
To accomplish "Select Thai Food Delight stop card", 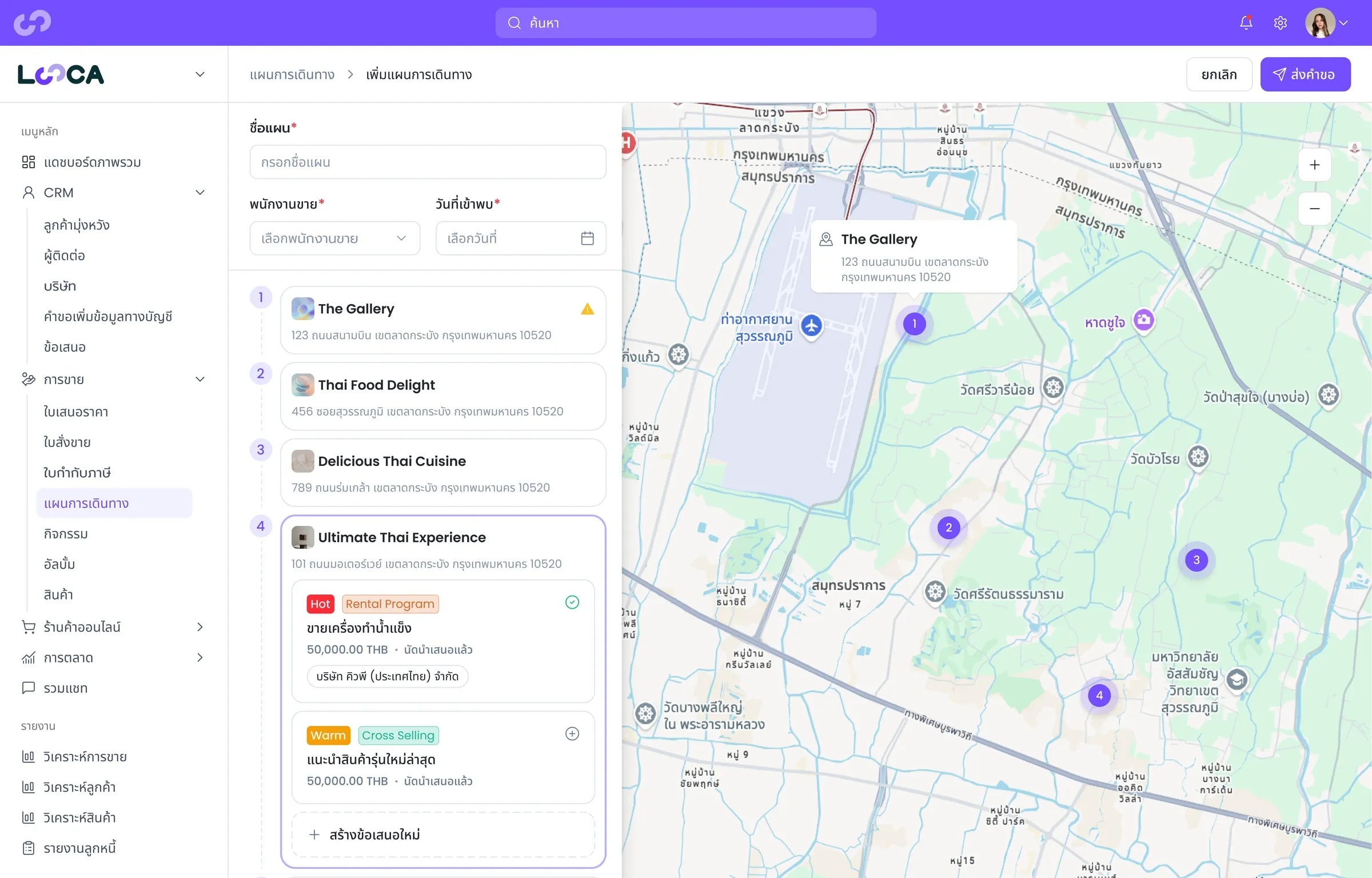I will coord(443,396).
